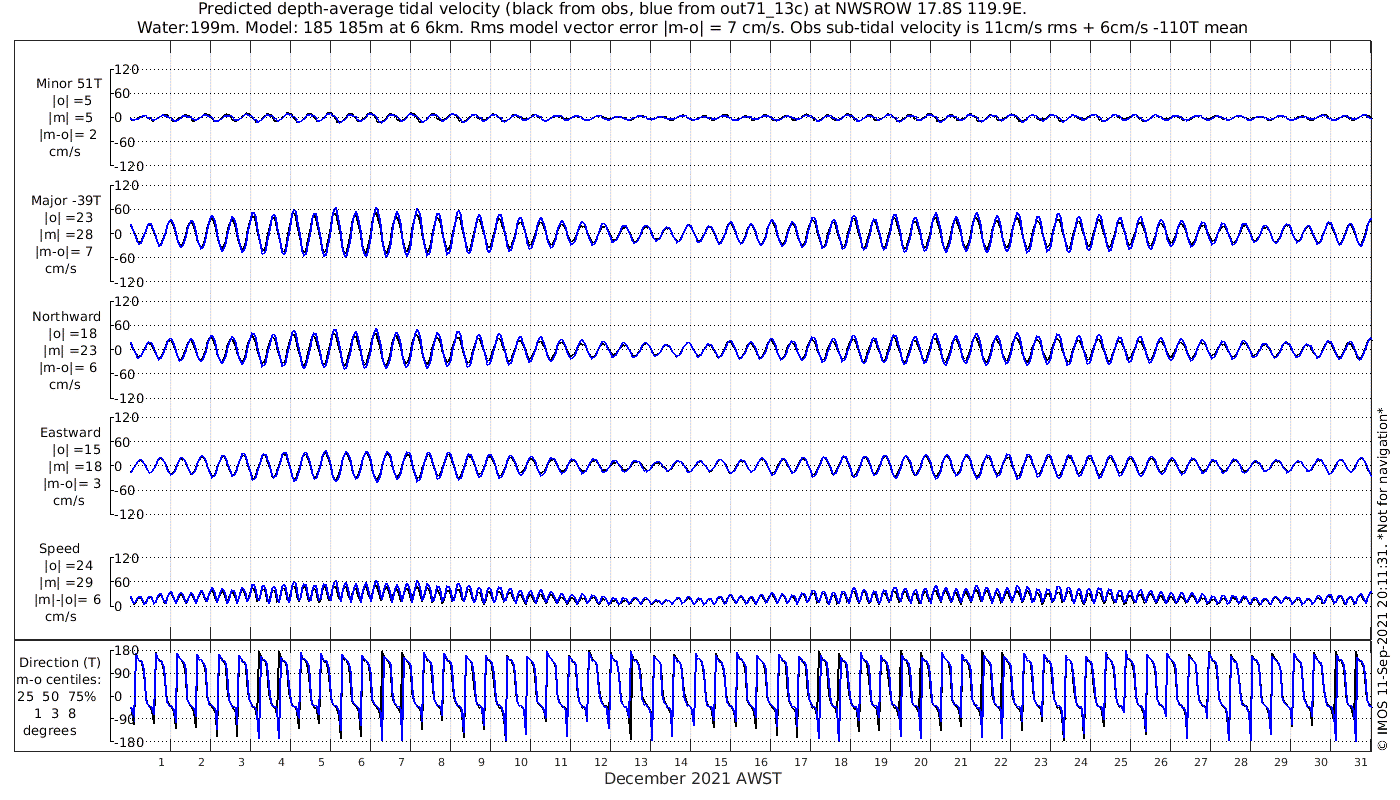
Task: Click the "-90" tick on the Direction axis
Action: pos(125,719)
